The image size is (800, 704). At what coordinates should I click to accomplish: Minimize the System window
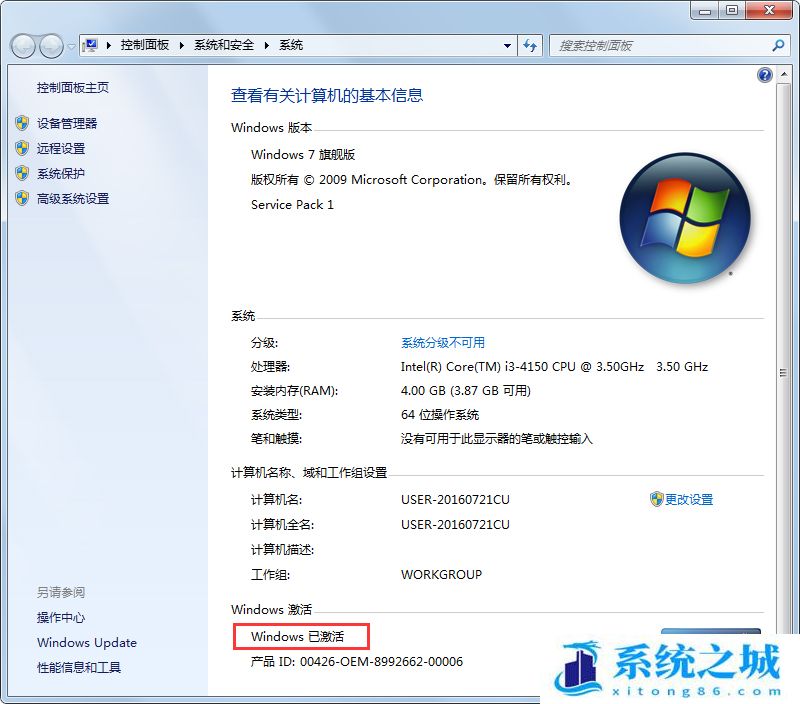pos(705,10)
